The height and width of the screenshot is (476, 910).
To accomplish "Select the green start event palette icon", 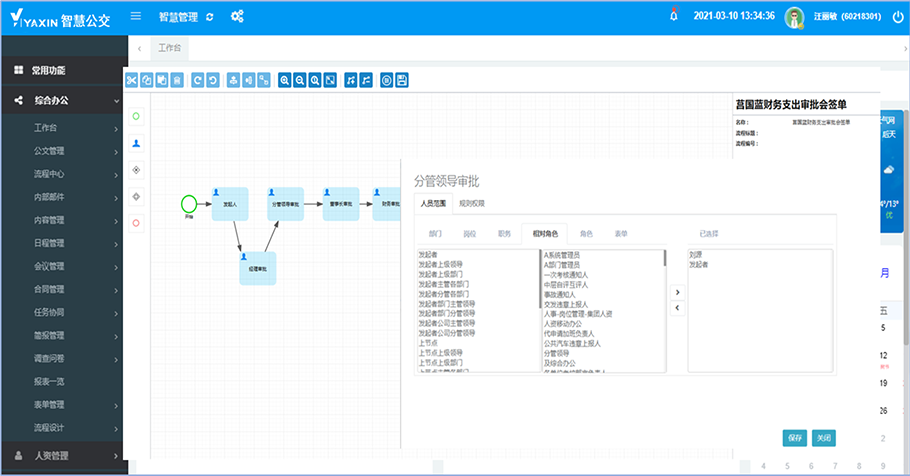I will (x=136, y=117).
